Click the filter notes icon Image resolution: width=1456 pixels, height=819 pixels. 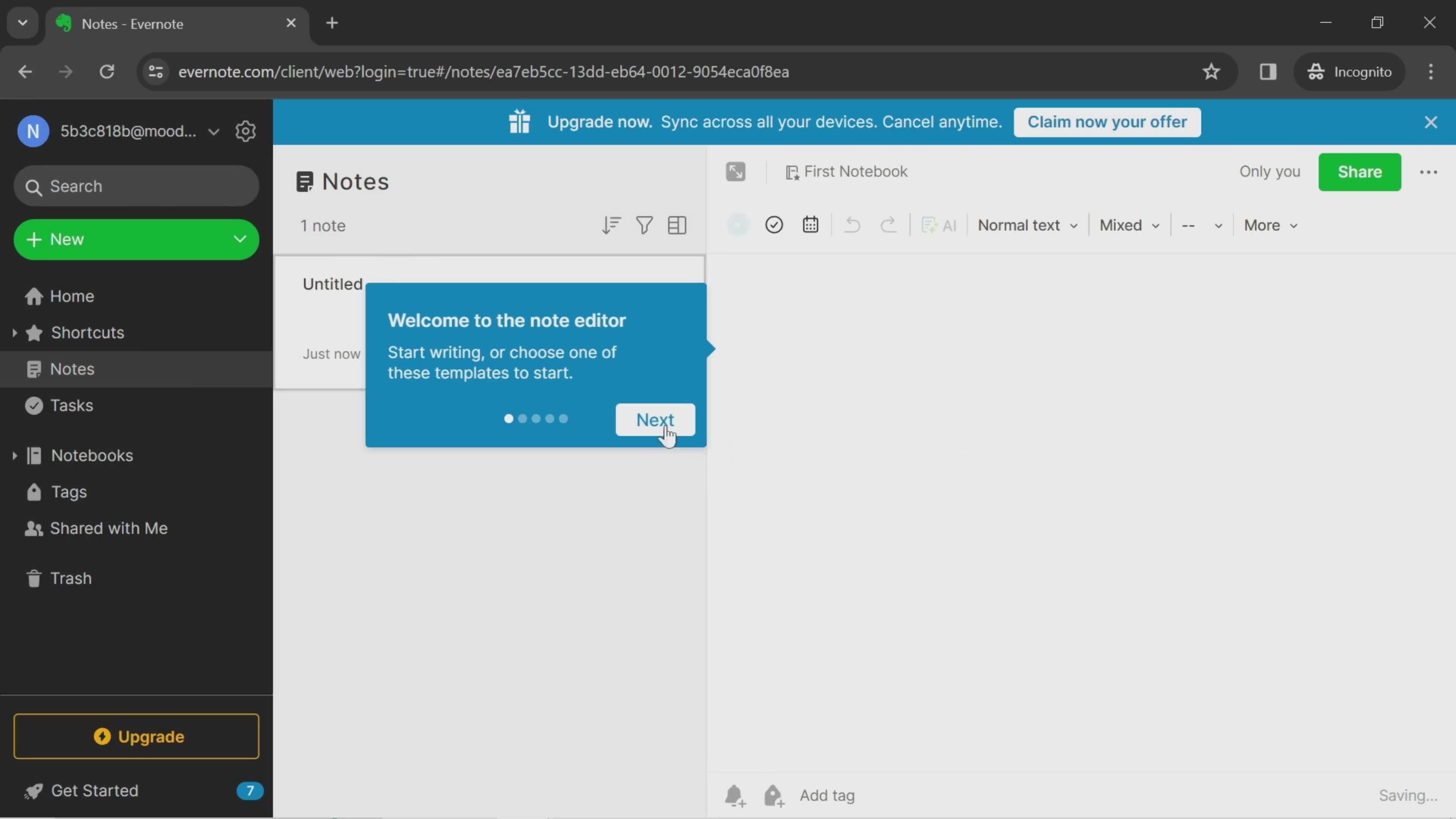(644, 224)
